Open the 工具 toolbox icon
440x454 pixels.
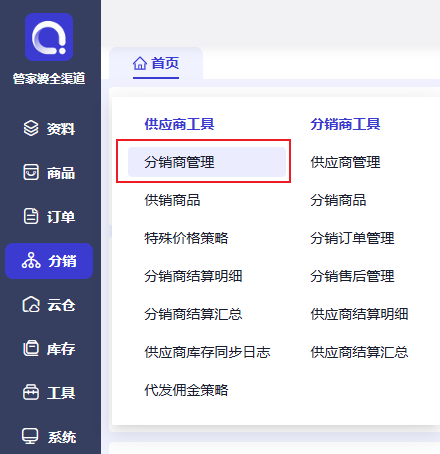coord(31,392)
